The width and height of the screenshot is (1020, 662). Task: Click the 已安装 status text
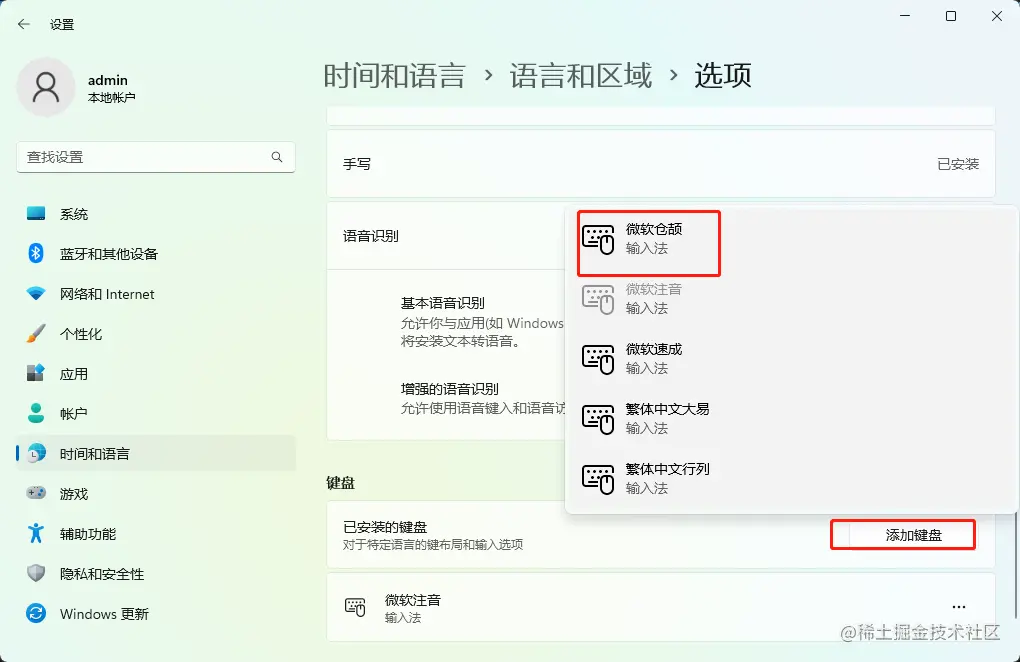tap(958, 164)
